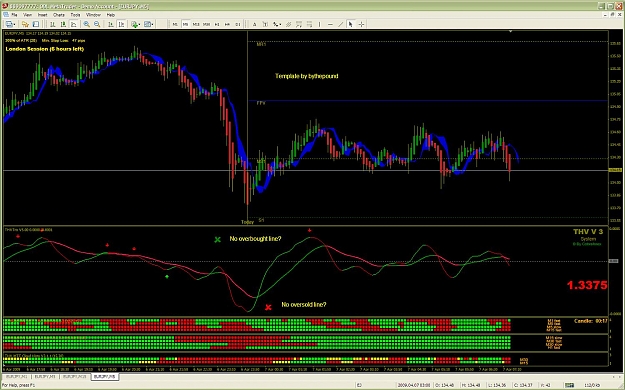Screen dimensions: 625x390
Task: Click the 'London Session (6 hours left)' label
Action: (x=45, y=49)
